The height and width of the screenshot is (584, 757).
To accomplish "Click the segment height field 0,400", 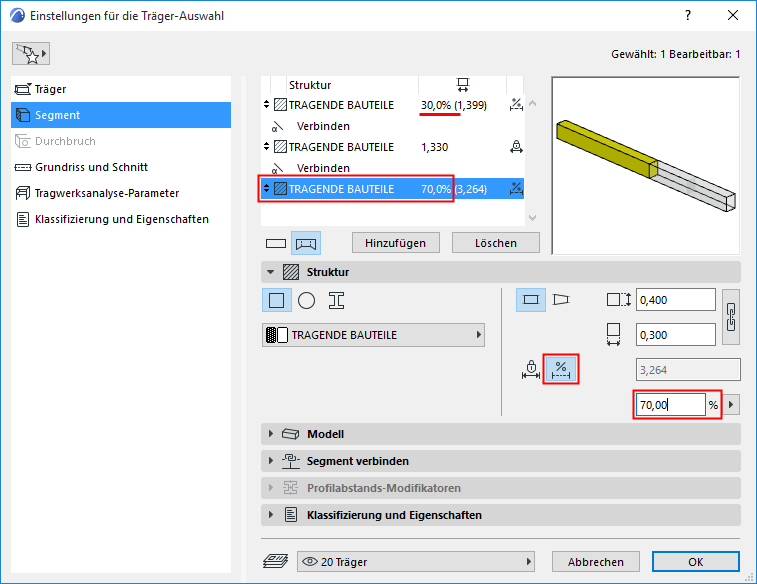I will coord(675,300).
